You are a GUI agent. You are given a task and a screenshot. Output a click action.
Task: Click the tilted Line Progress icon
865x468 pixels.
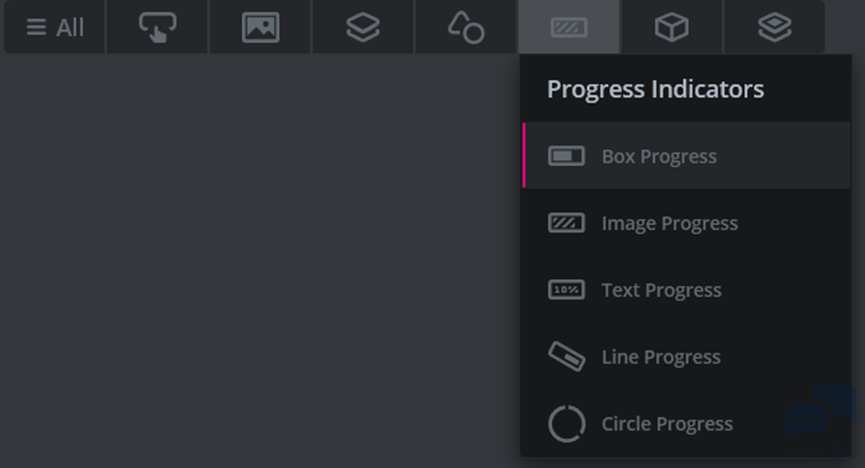[x=567, y=357]
